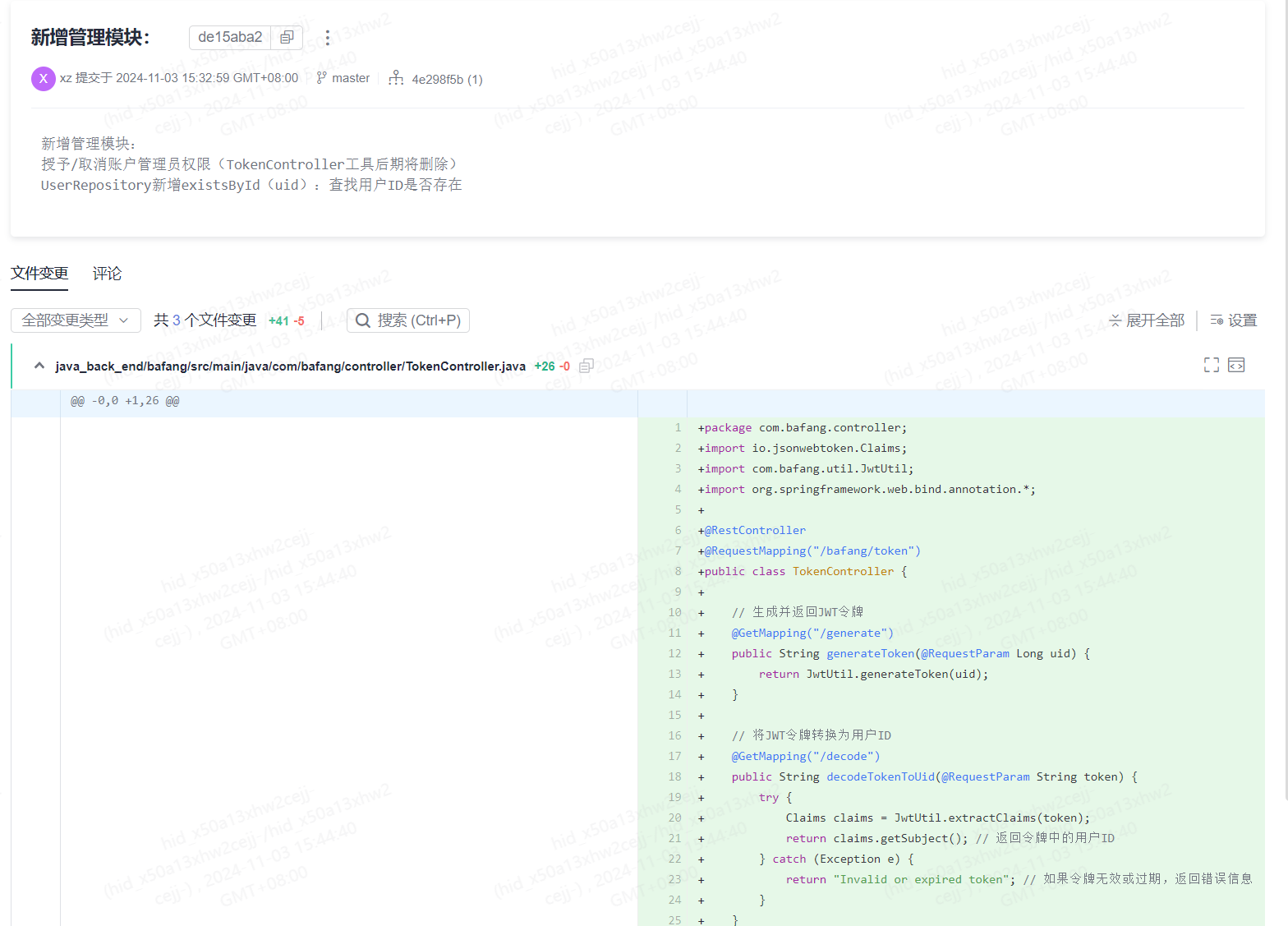Viewport: 1288px width, 926px height.
Task: Click the parent commit tree icon
Action: point(396,78)
